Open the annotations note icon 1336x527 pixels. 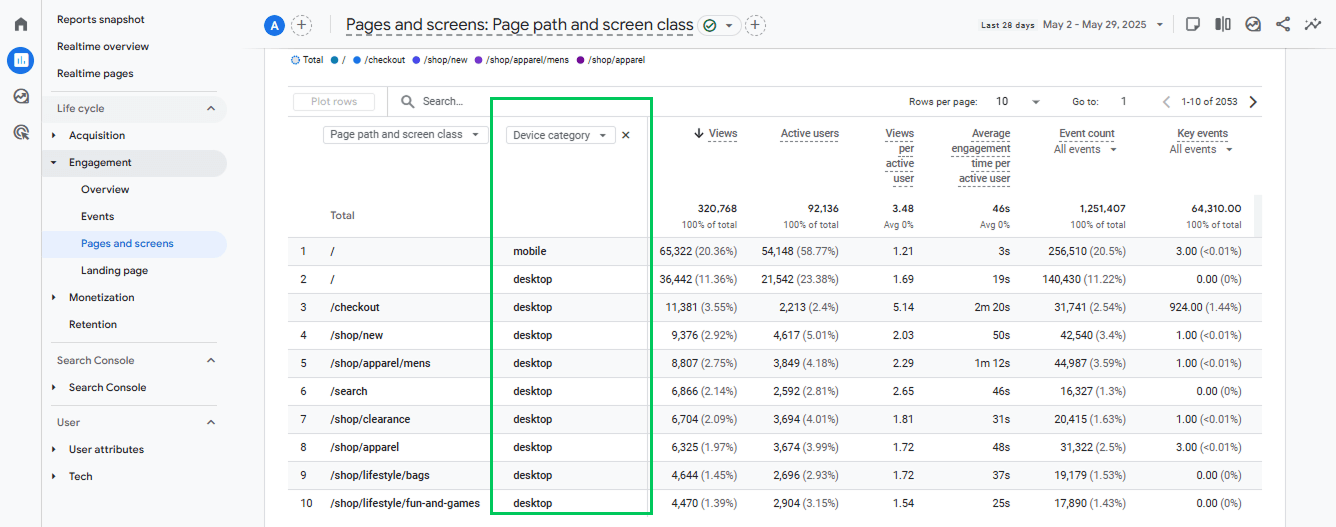(1192, 24)
